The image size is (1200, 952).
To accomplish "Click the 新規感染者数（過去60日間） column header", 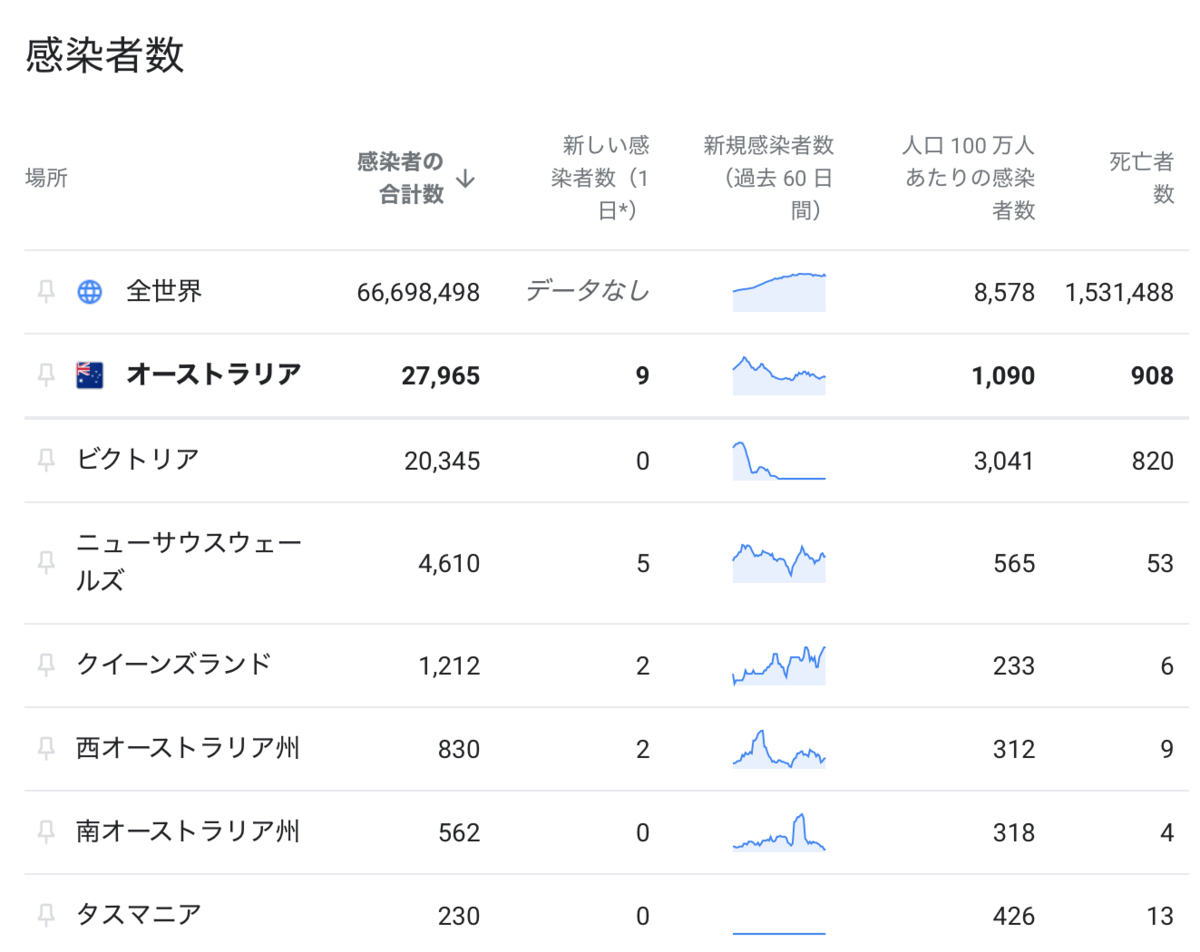I will point(768,178).
